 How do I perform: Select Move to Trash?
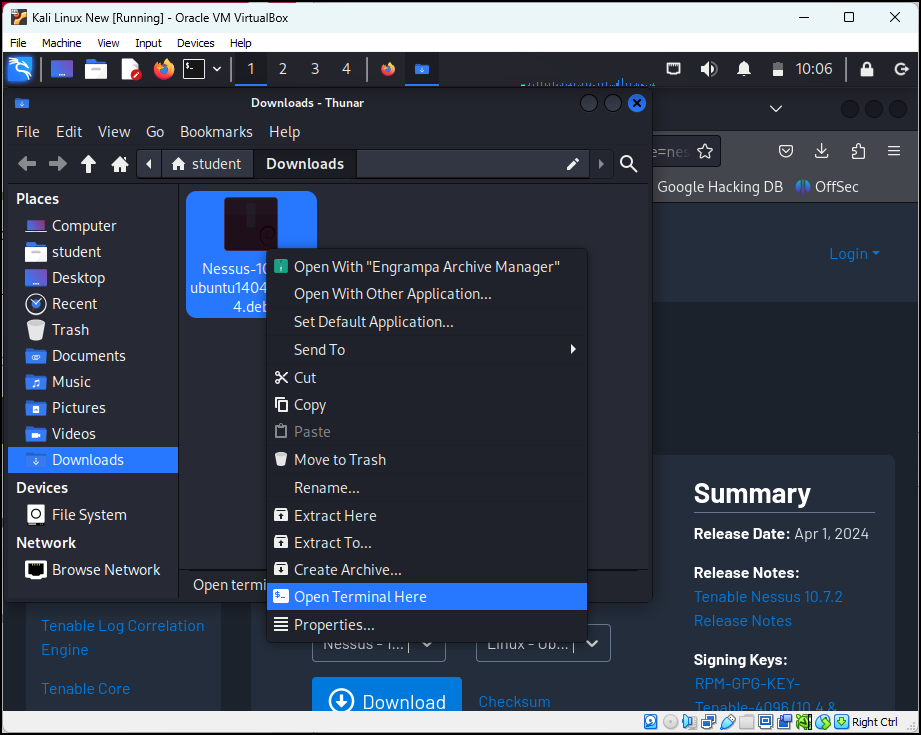pos(427,460)
